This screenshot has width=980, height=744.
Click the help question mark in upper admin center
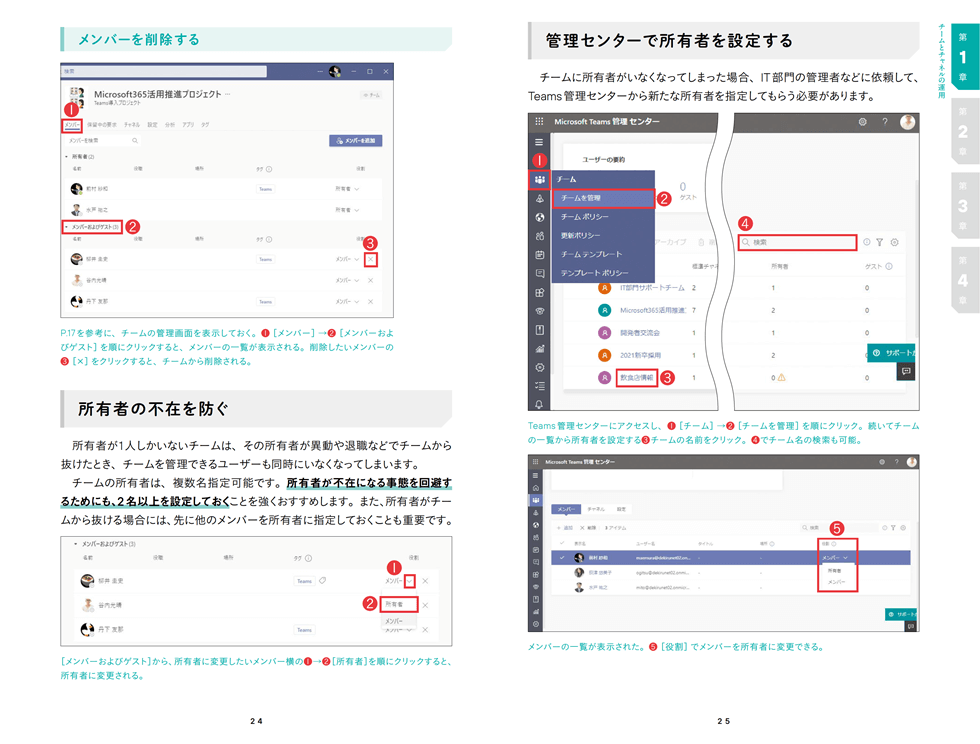tap(885, 122)
